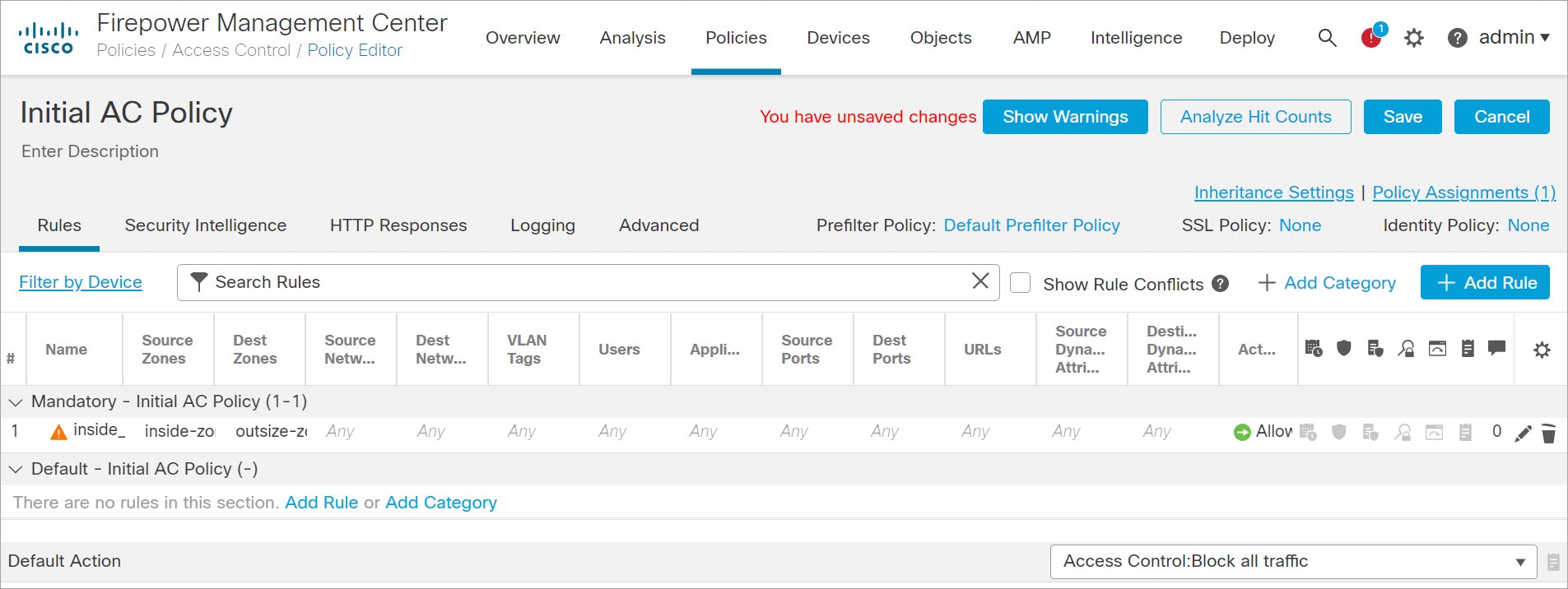
Task: Cancel the unsaved changes
Action: point(1501,117)
